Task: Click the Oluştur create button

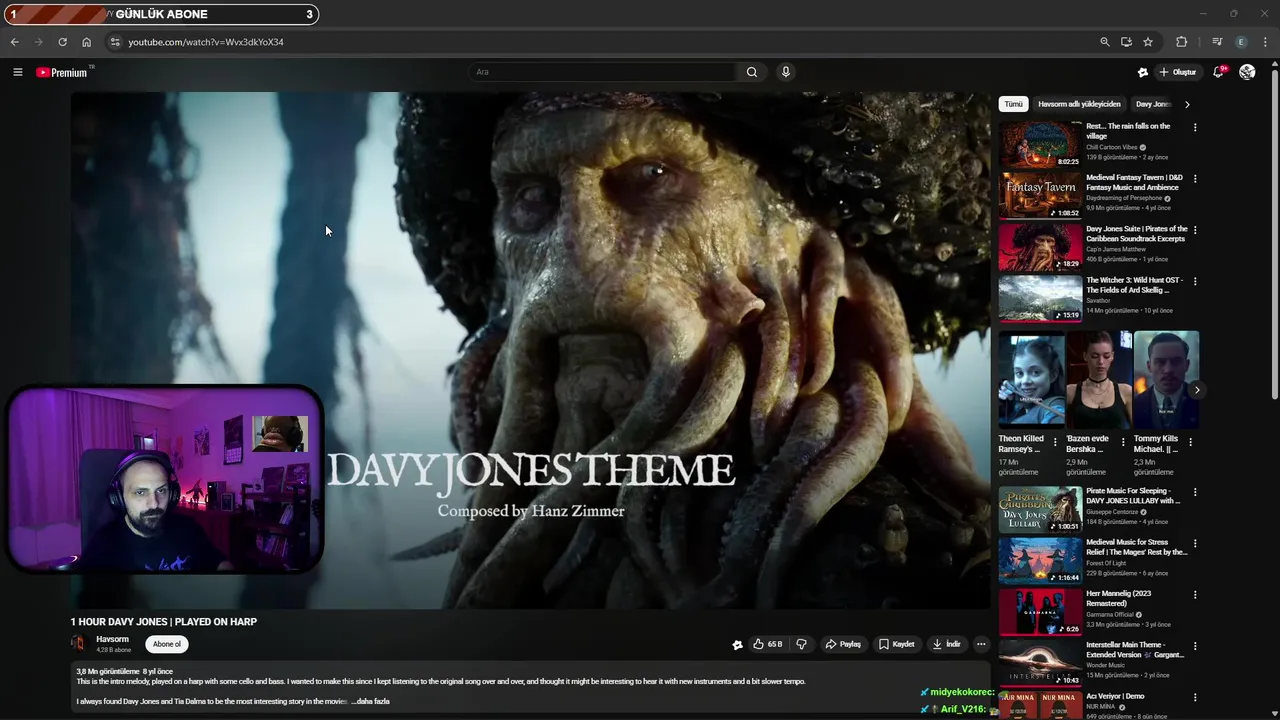Action: (1177, 72)
